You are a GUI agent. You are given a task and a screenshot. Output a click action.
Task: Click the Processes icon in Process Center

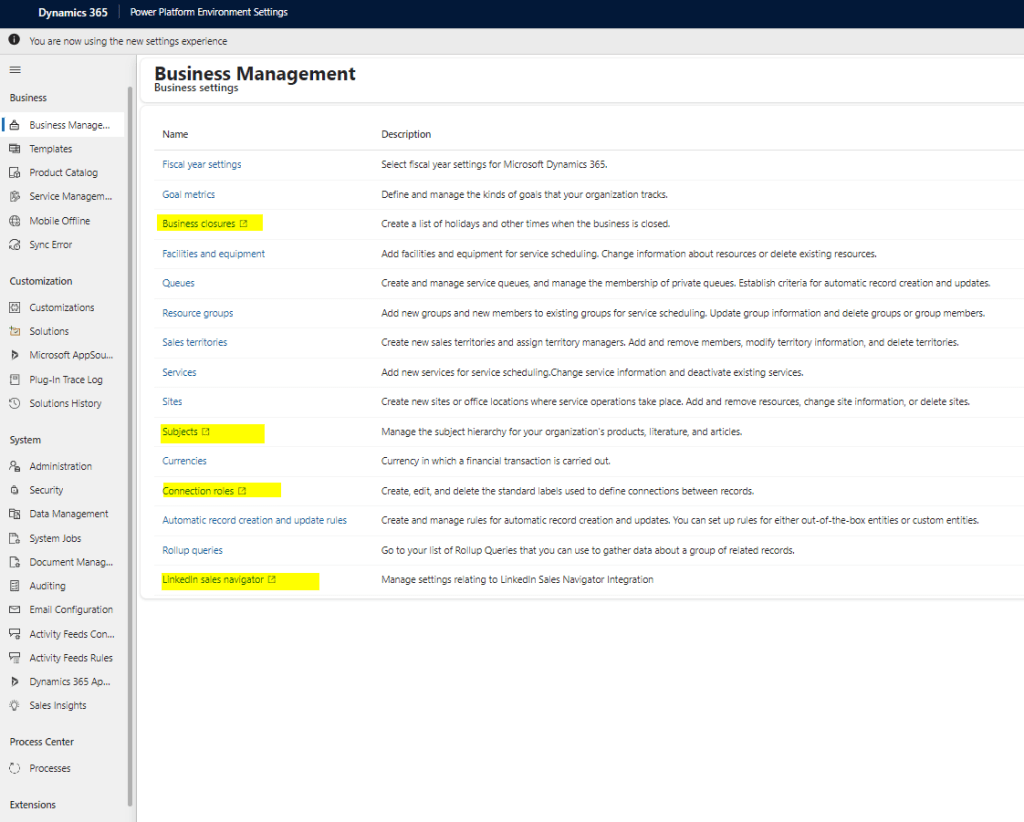(15, 769)
